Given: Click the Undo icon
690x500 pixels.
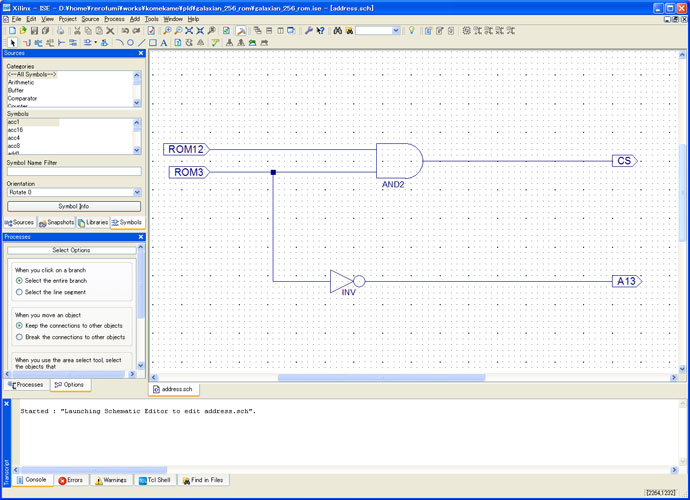Looking at the screenshot, I should point(125,30).
